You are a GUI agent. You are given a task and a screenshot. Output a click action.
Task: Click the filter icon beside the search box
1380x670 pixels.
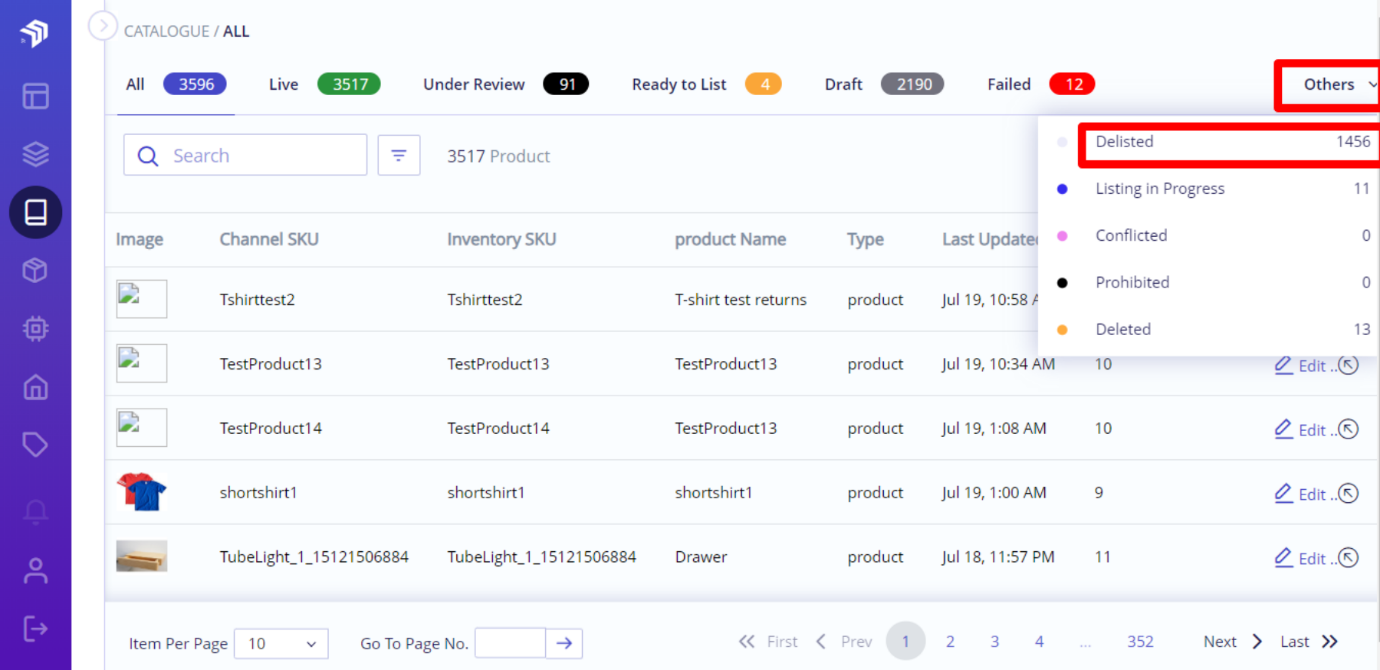tap(399, 155)
